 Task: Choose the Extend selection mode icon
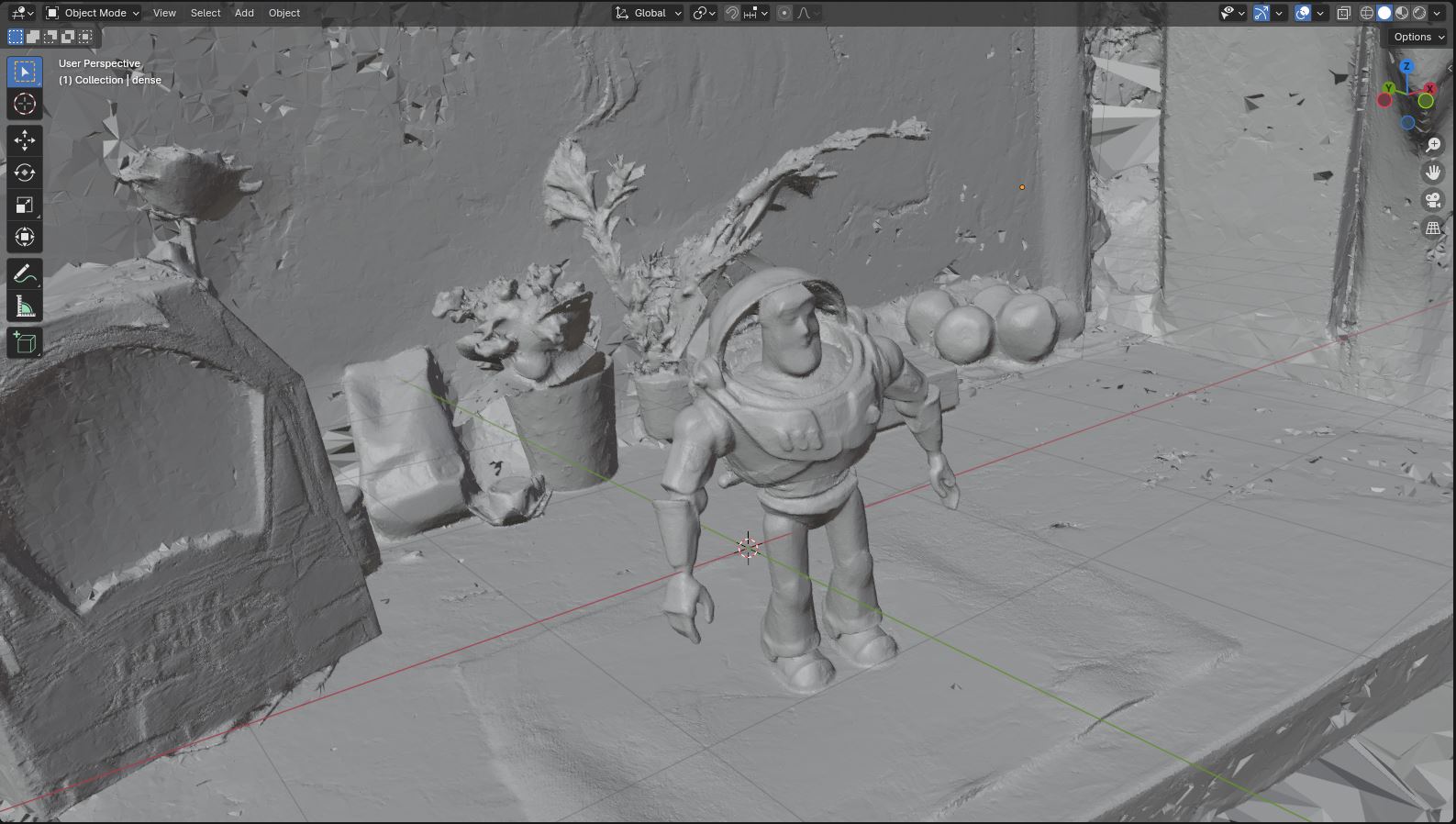coord(33,37)
